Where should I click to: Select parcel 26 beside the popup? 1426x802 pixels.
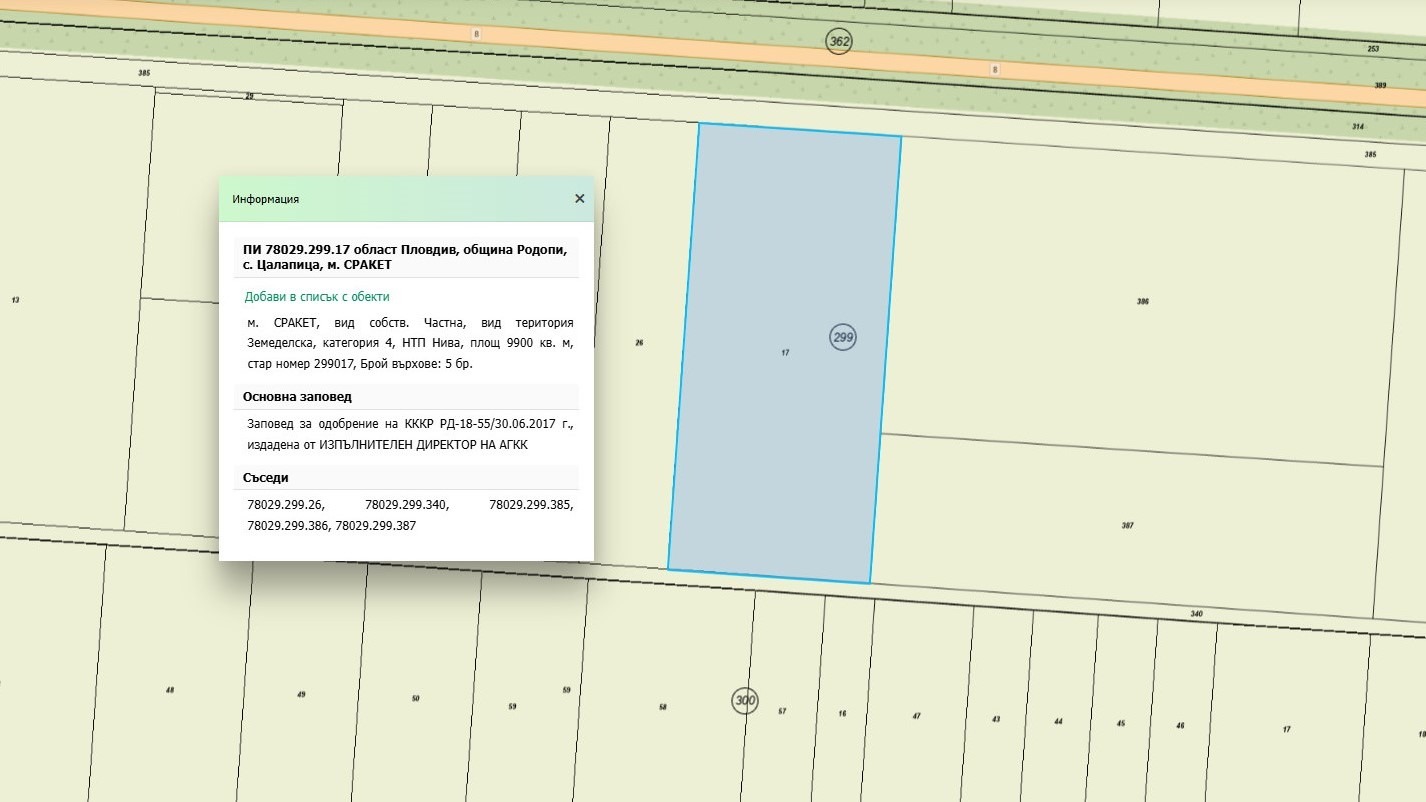pyautogui.click(x=639, y=343)
